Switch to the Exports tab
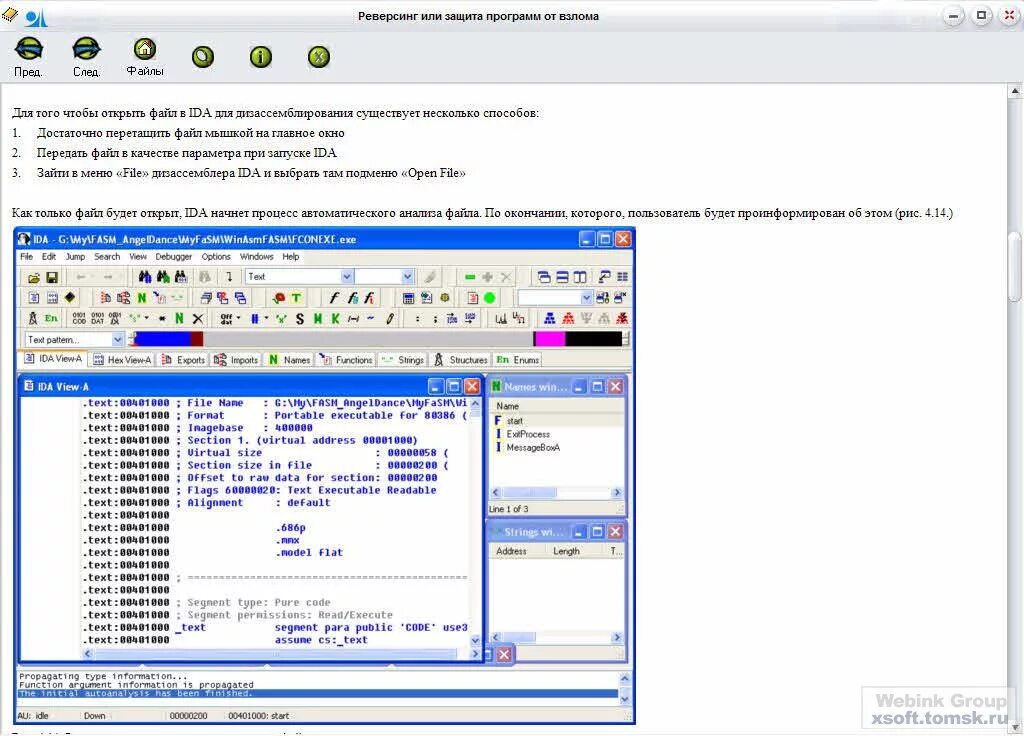Screen dimensions: 1024x736 [184, 360]
